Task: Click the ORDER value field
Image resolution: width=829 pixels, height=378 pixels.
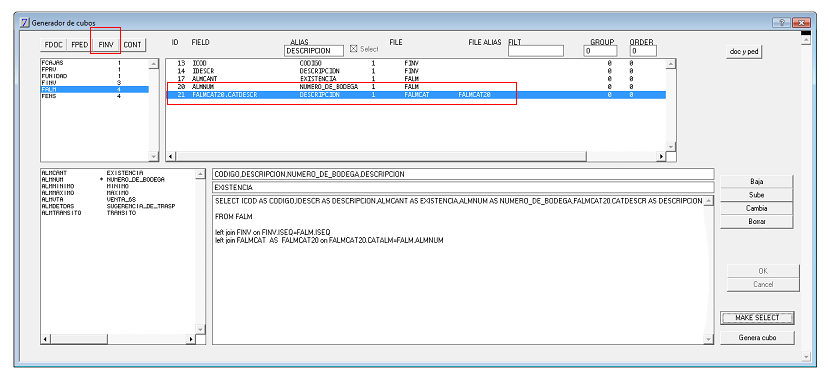Action: pyautogui.click(x=643, y=51)
